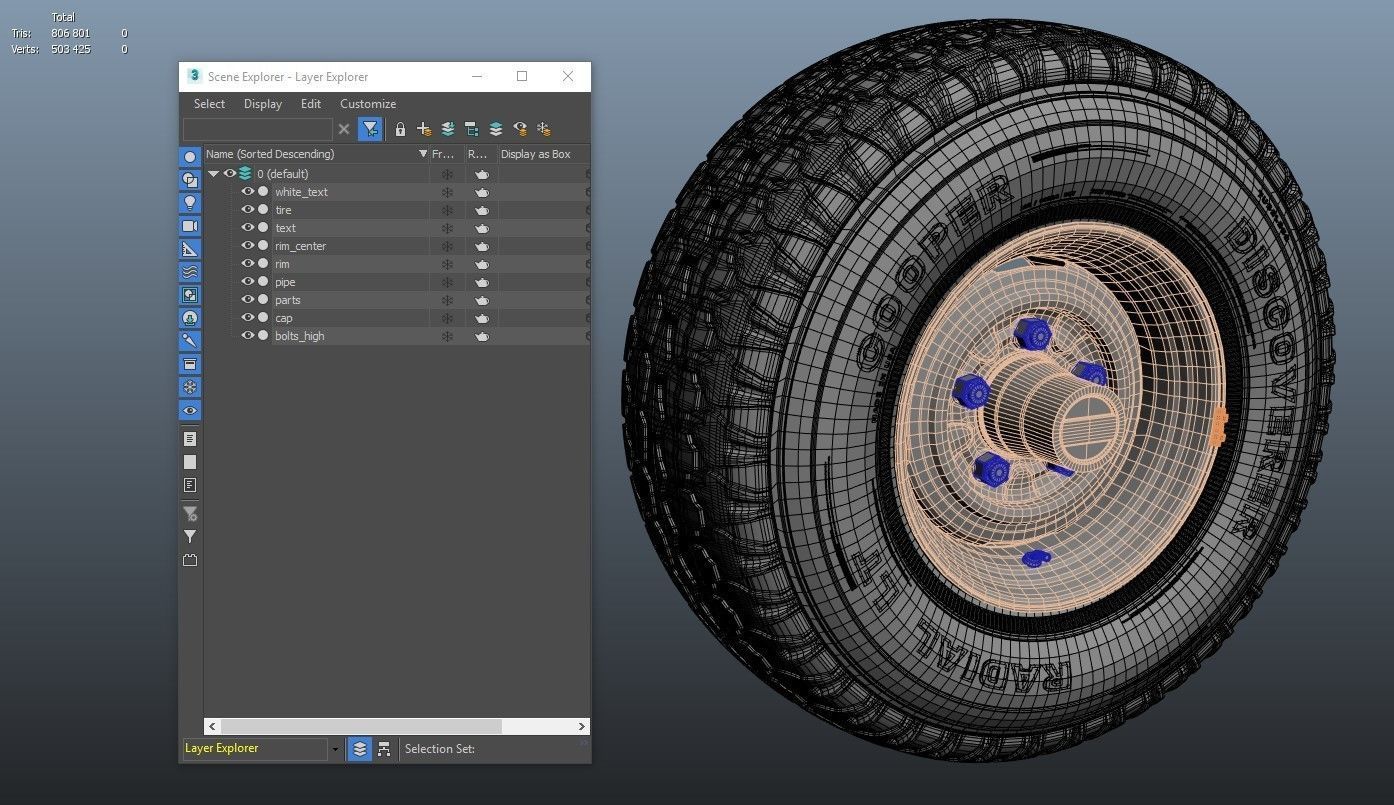
Task: Toggle the Selection filter funnel button
Action: tap(371, 129)
